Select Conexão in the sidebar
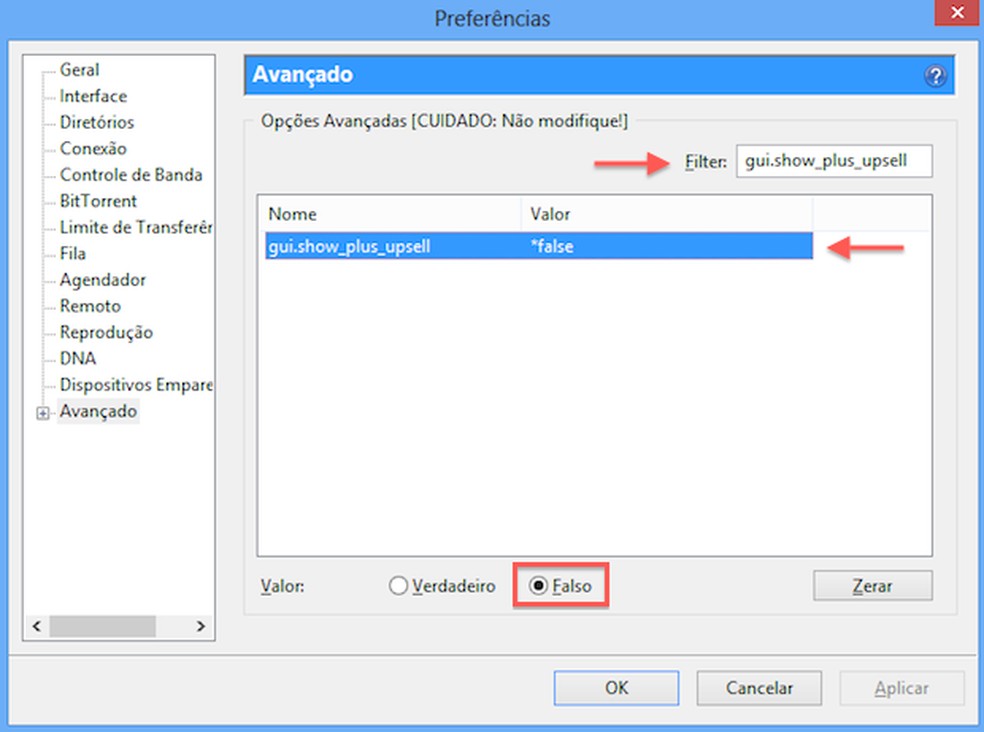Viewport: 984px width, 732px height. 93,149
